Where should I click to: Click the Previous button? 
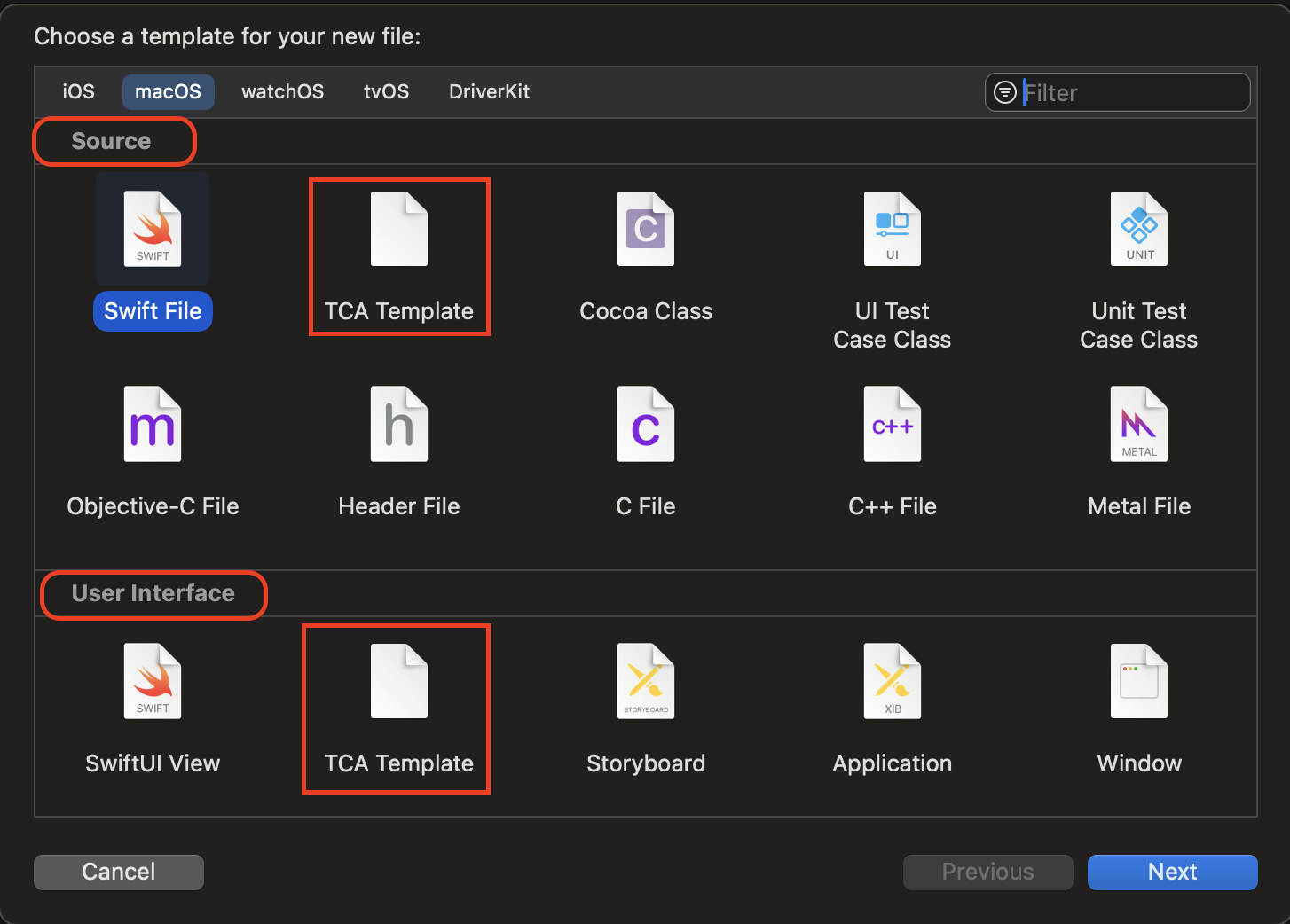[987, 872]
